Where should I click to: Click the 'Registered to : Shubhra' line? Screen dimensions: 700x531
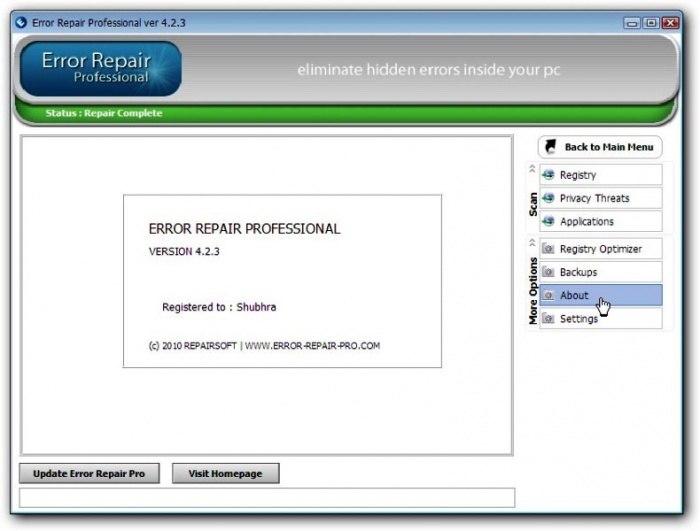(219, 307)
